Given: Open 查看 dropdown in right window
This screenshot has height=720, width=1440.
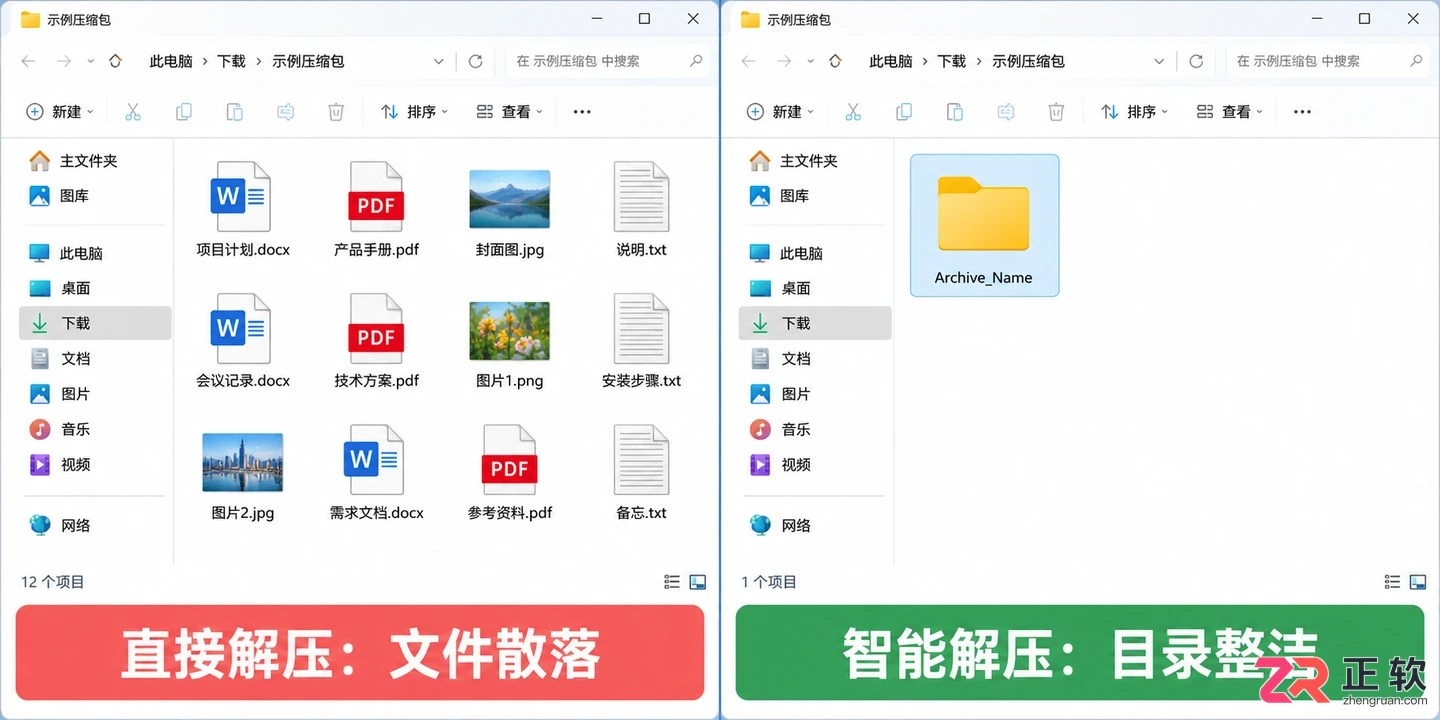Looking at the screenshot, I should coord(1230,112).
